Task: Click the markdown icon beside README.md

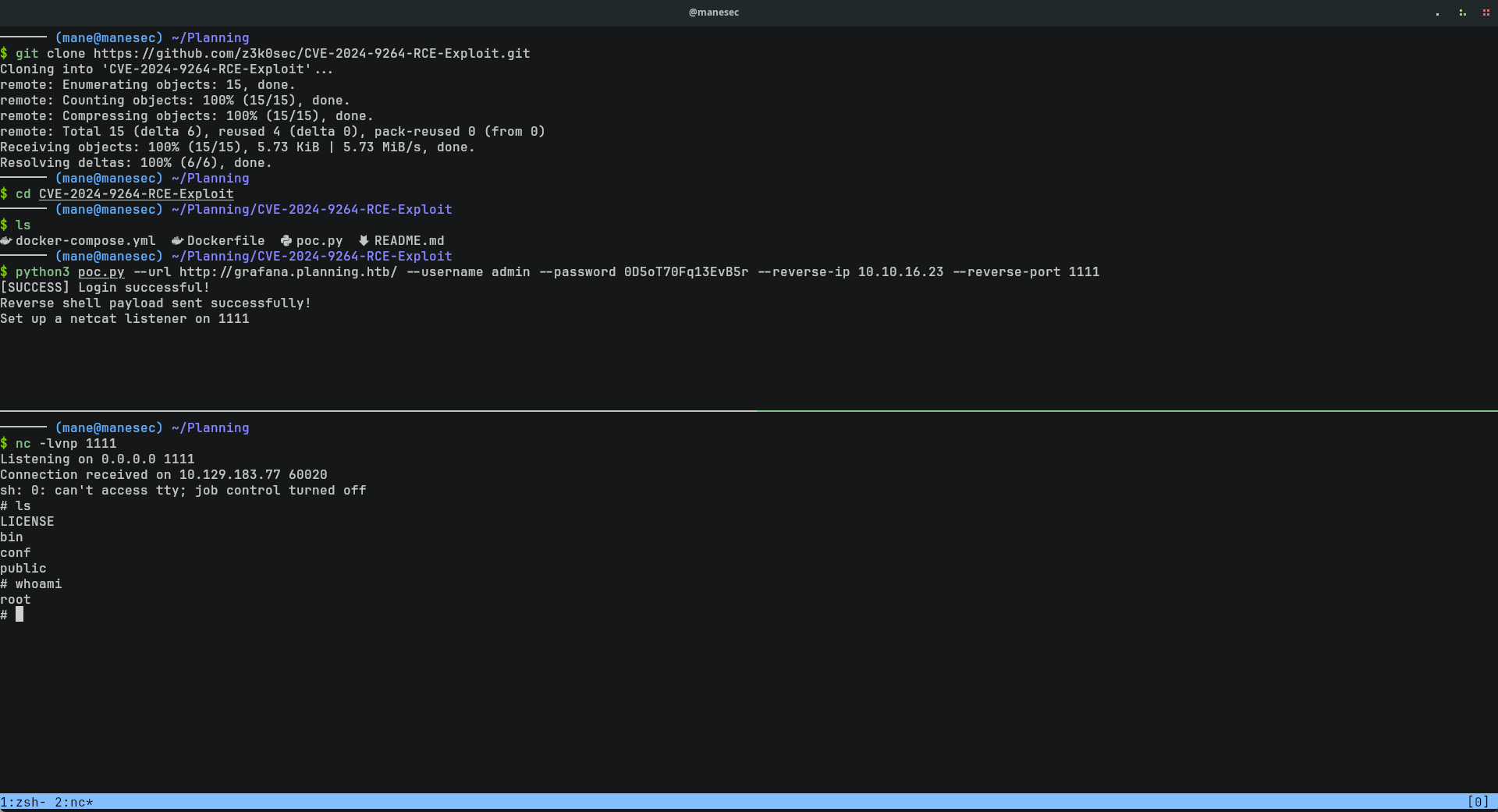Action: (x=364, y=240)
